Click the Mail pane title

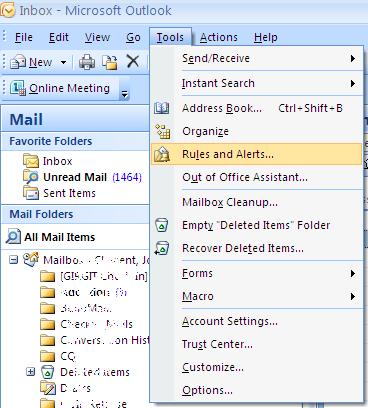tap(26, 120)
